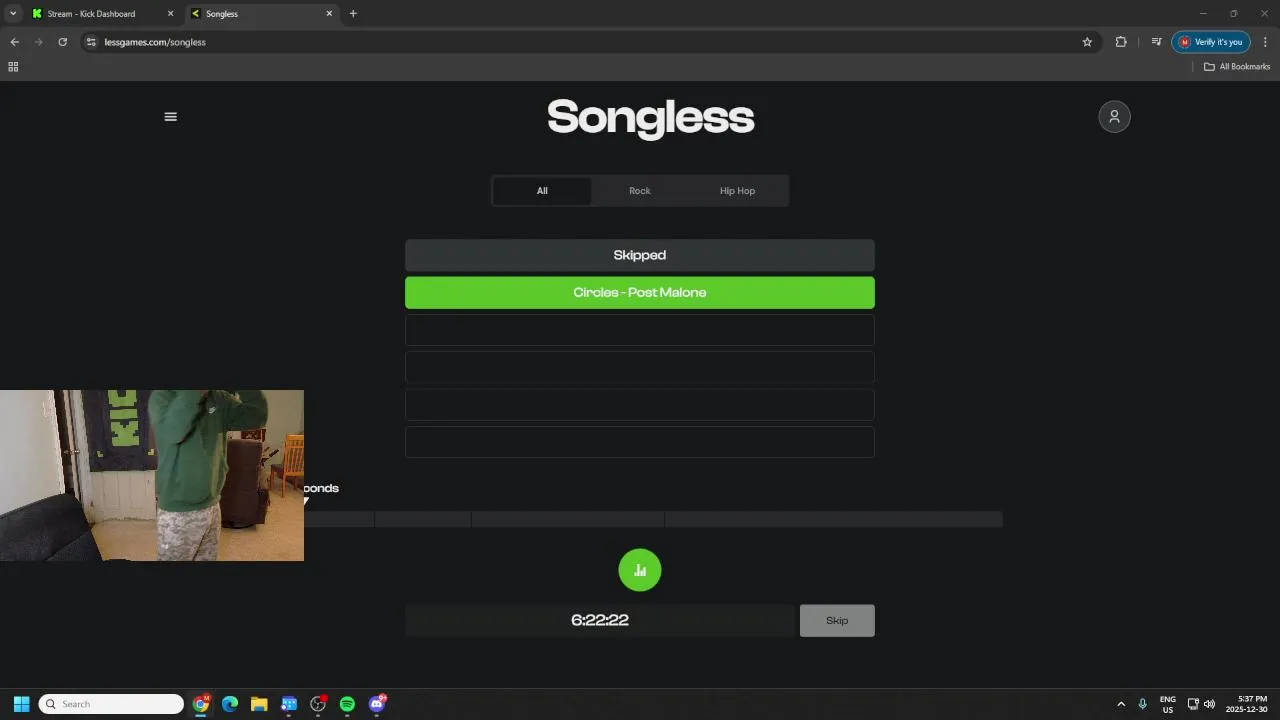Switch to the Rock genre tab
The height and width of the screenshot is (720, 1280).
(x=640, y=191)
